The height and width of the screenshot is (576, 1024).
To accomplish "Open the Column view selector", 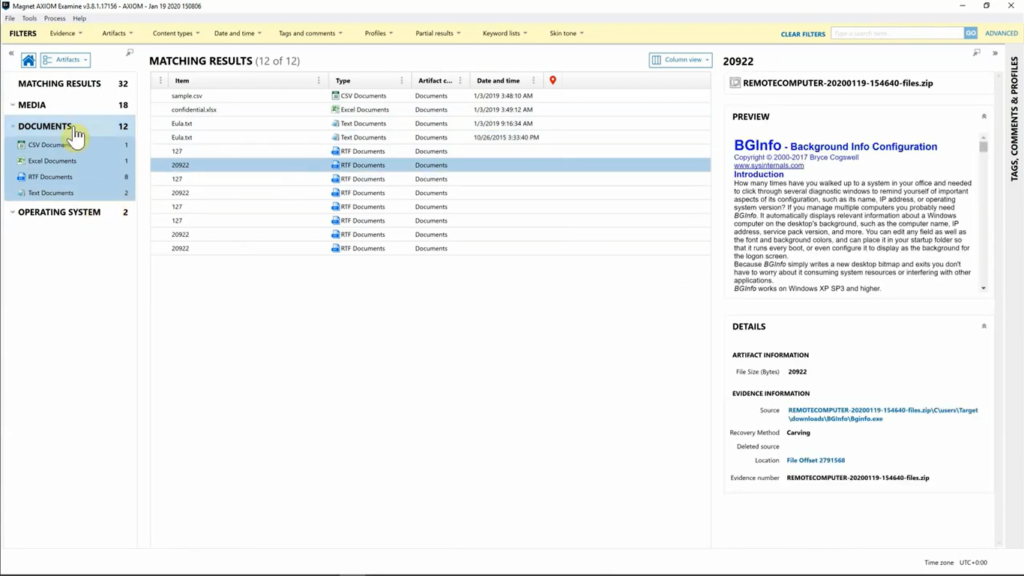I will click(680, 60).
